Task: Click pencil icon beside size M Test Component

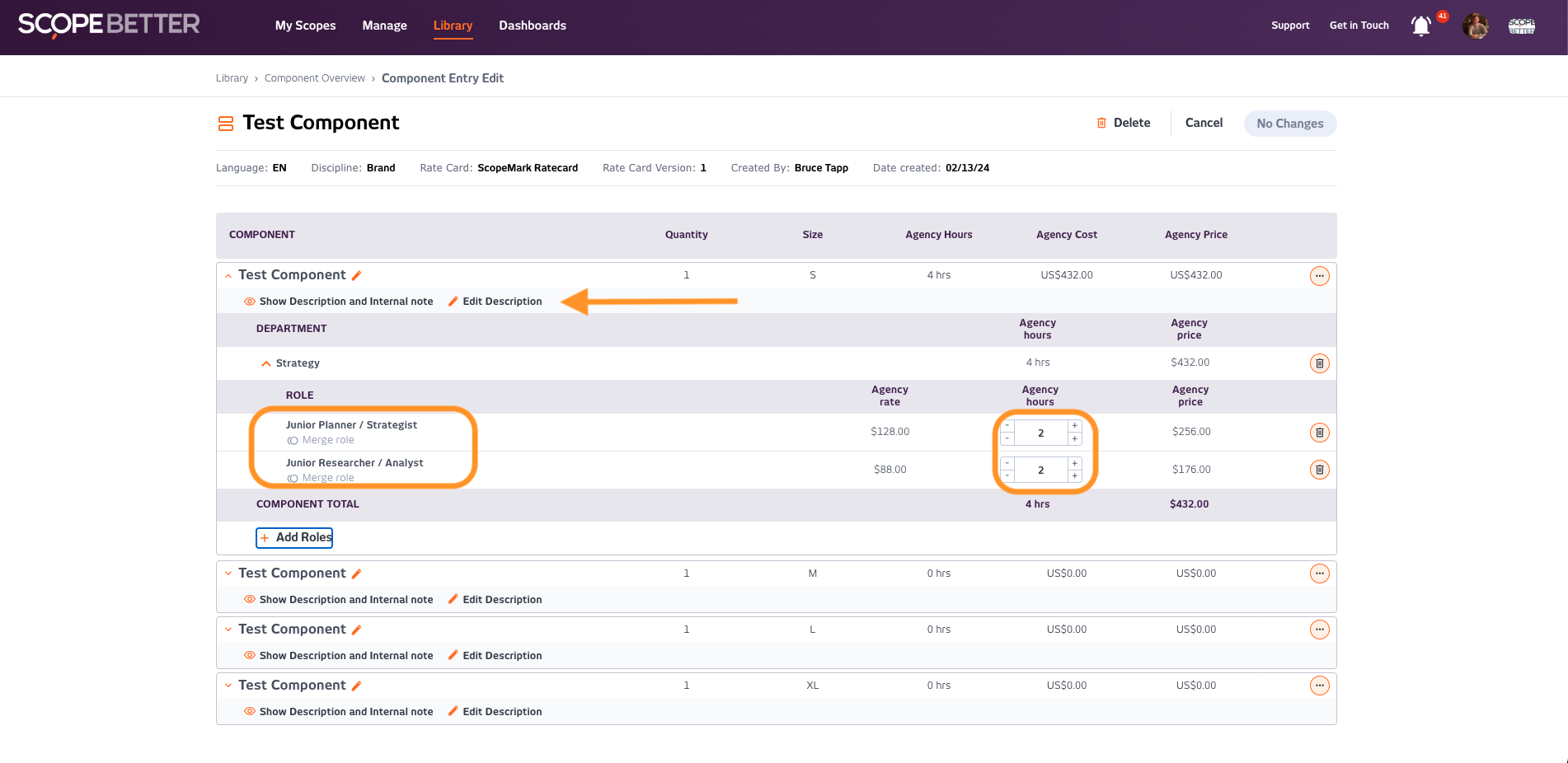Action: pyautogui.click(x=356, y=574)
